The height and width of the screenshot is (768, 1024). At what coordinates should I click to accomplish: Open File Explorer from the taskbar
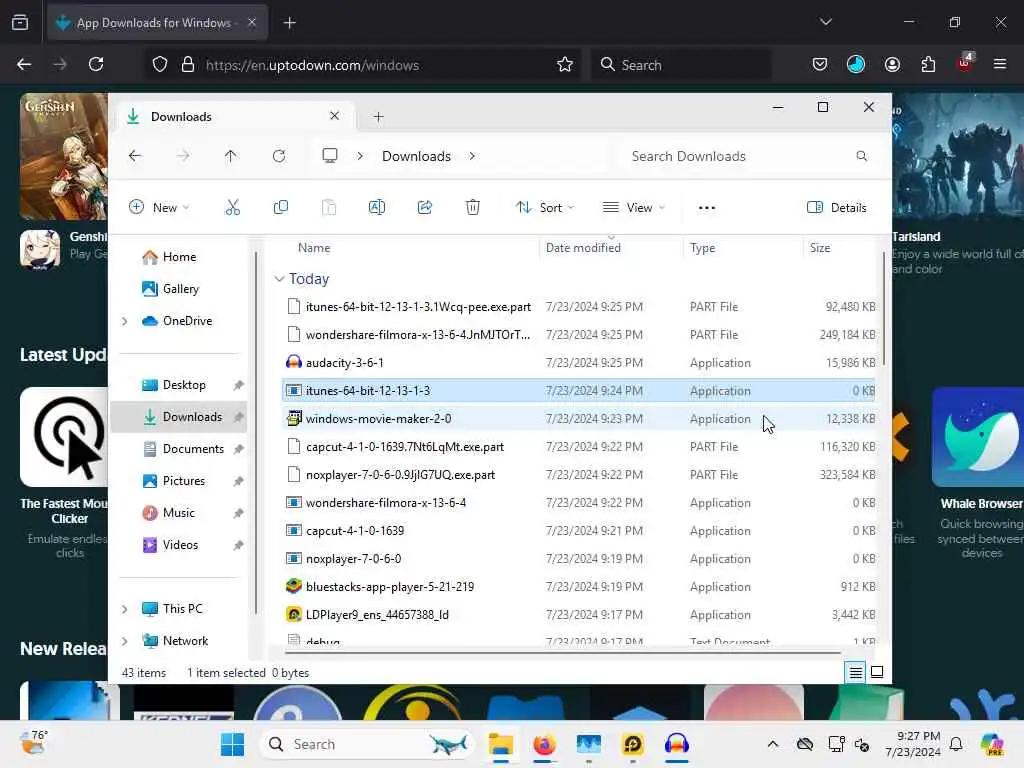[501, 744]
